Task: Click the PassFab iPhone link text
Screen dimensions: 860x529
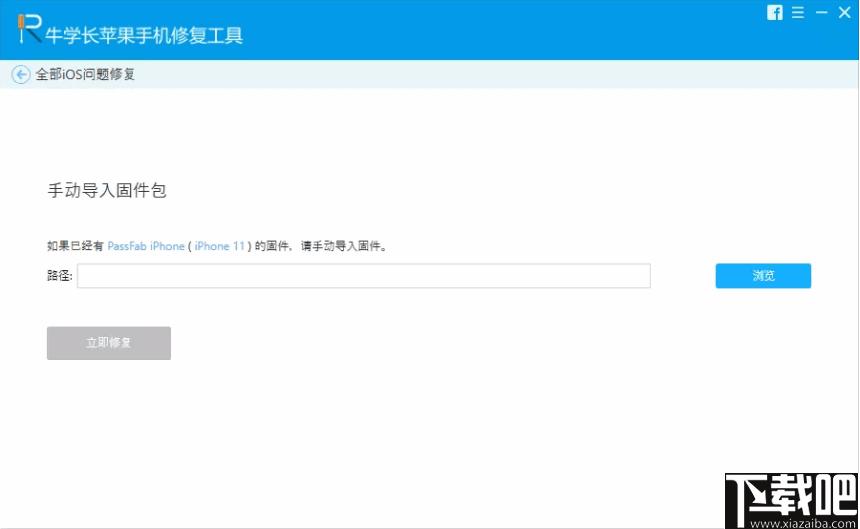Action: click(x=146, y=246)
